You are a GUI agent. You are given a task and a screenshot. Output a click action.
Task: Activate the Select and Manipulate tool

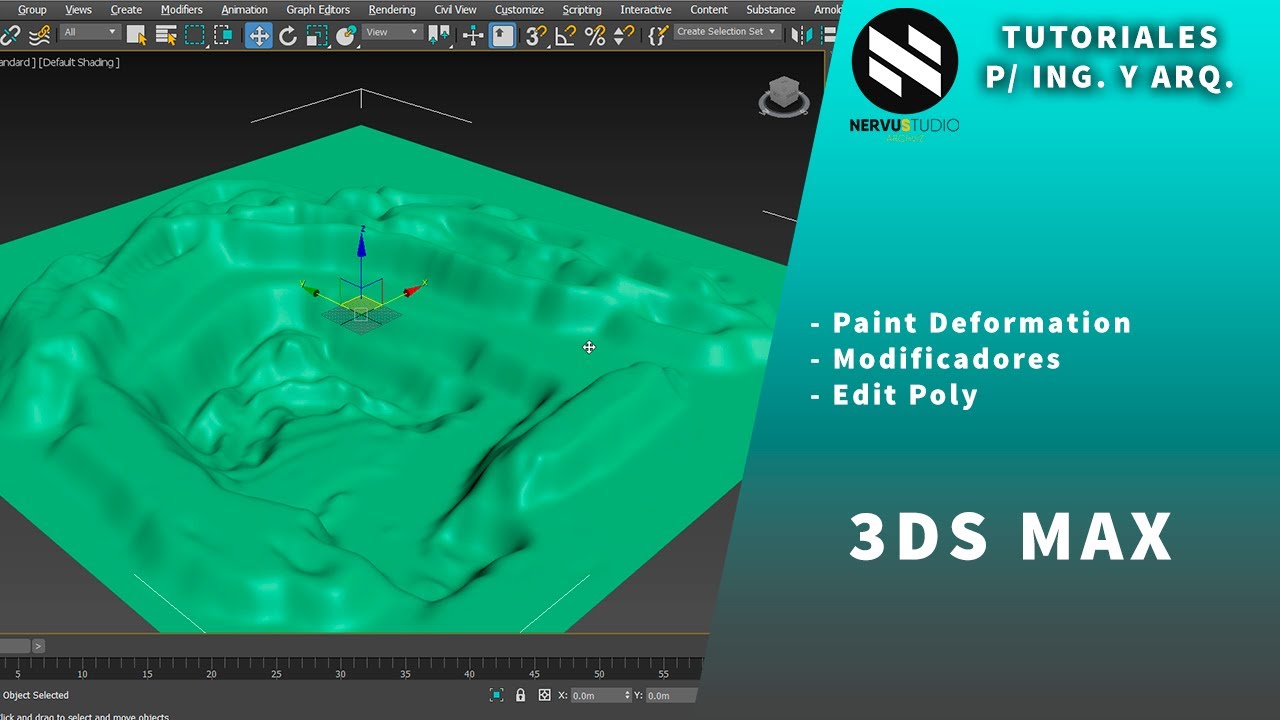tap(473, 36)
